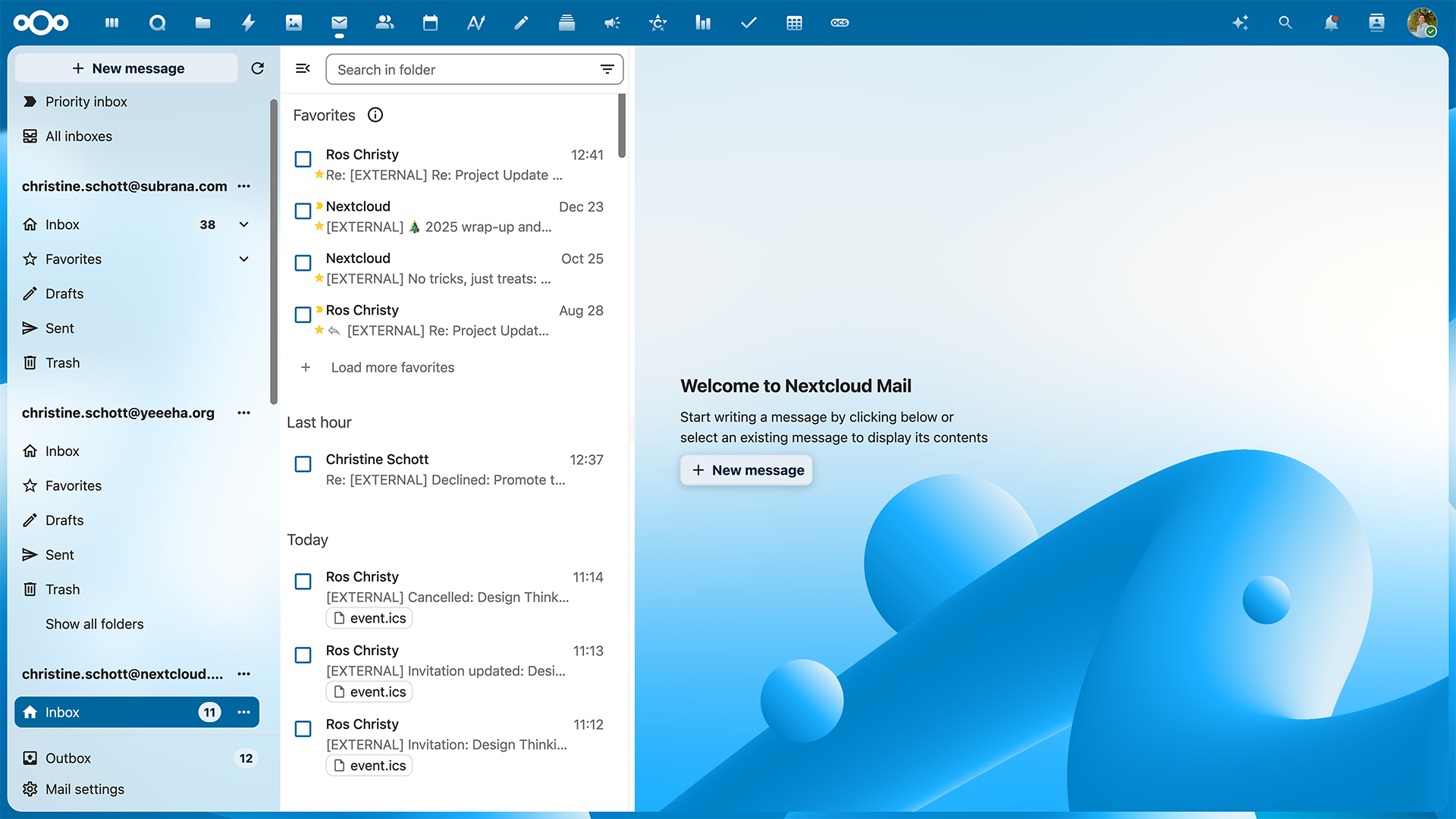Check the Christine Schott 12:37 message
This screenshot has width=1456, height=819.
(303, 464)
